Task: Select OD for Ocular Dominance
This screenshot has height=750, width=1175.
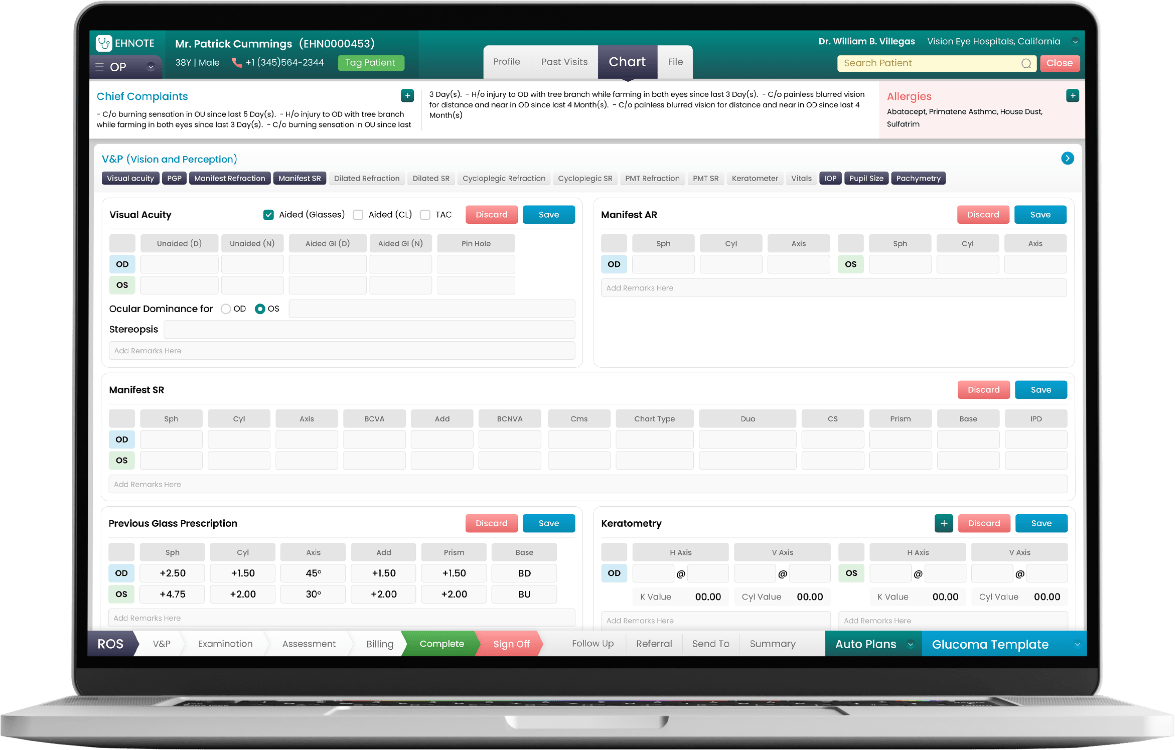Action: point(226,309)
